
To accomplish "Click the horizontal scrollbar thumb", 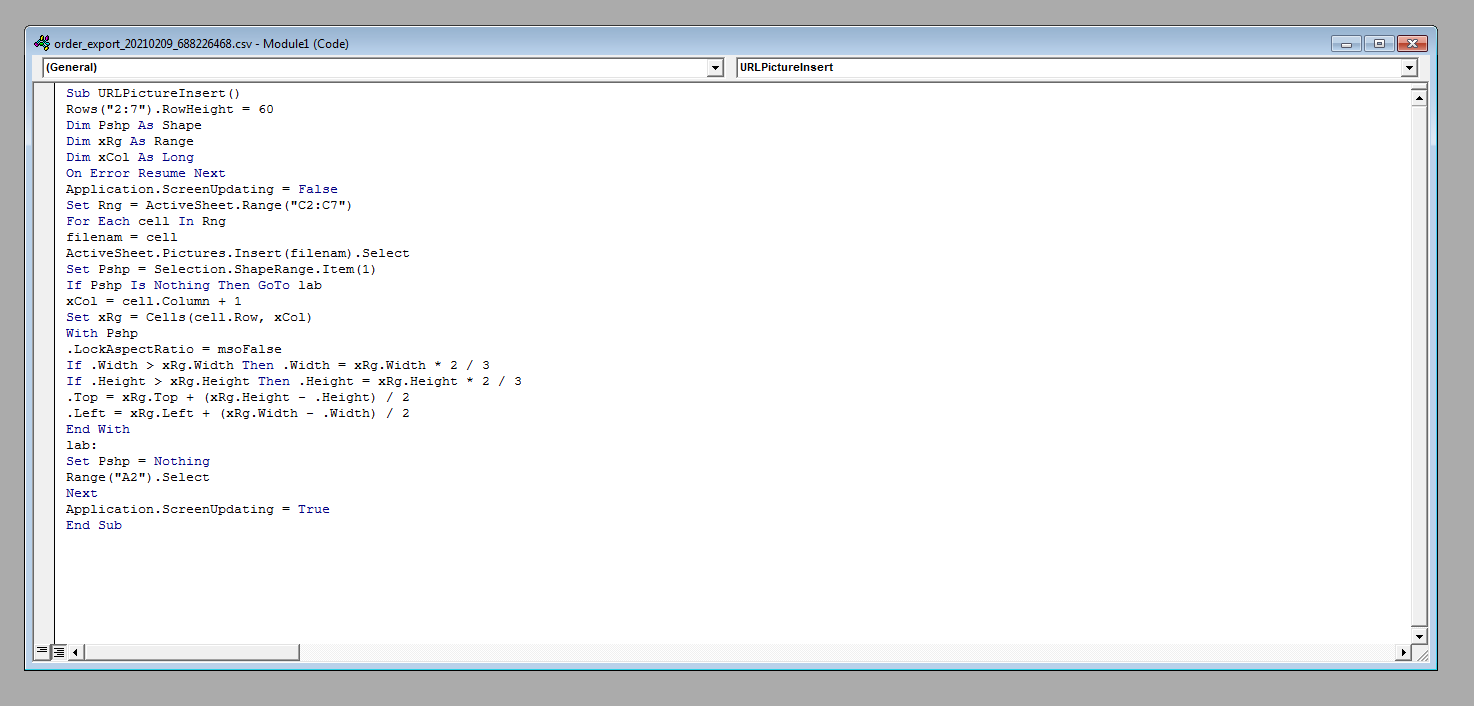I will tap(192, 652).
